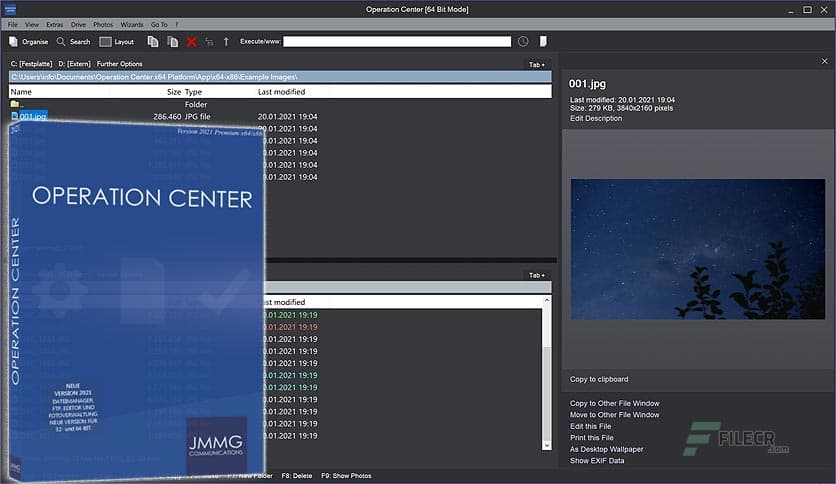The width and height of the screenshot is (836, 484).
Task: Open the Layout toolbar option
Action: click(x=117, y=42)
